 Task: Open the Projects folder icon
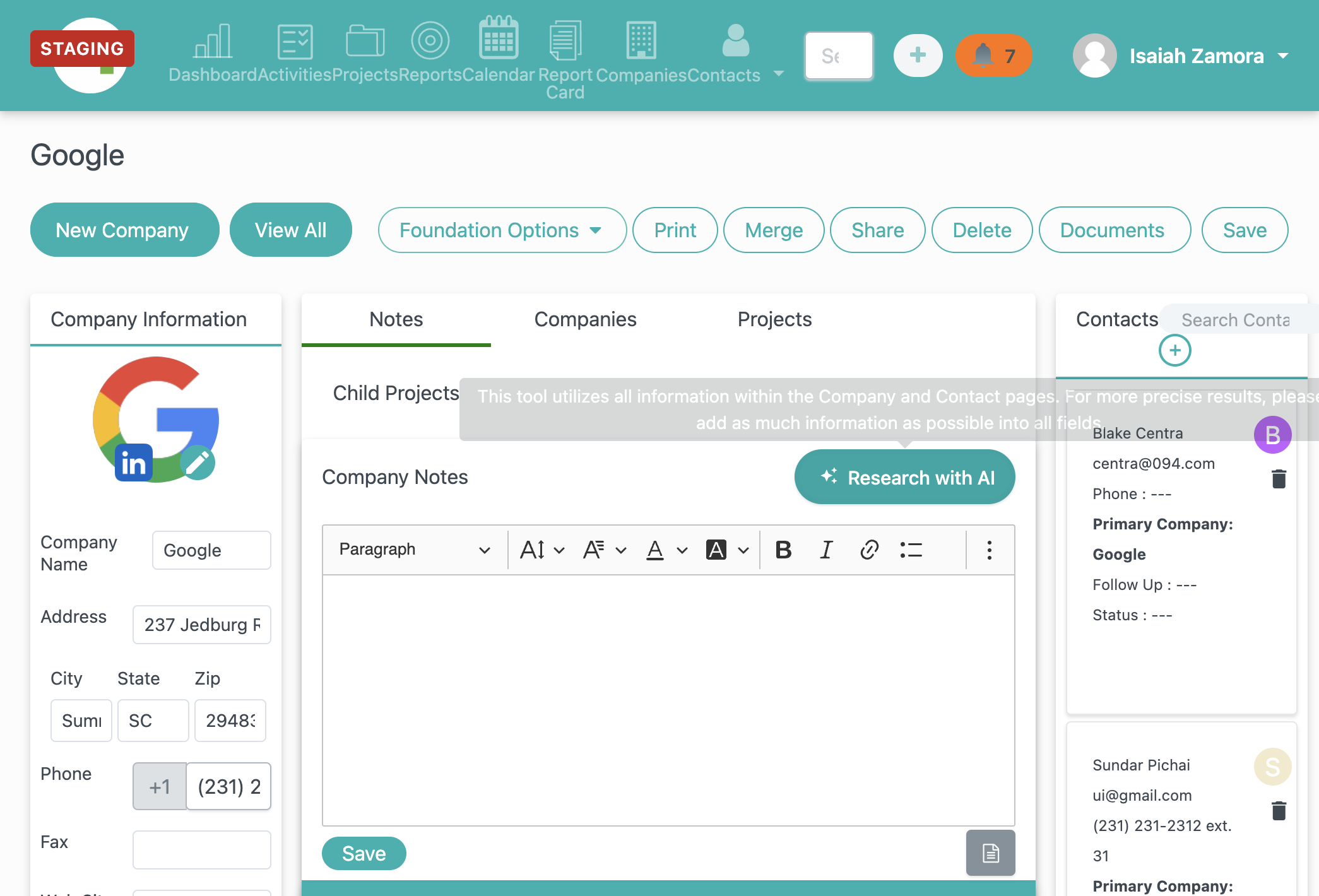(365, 42)
